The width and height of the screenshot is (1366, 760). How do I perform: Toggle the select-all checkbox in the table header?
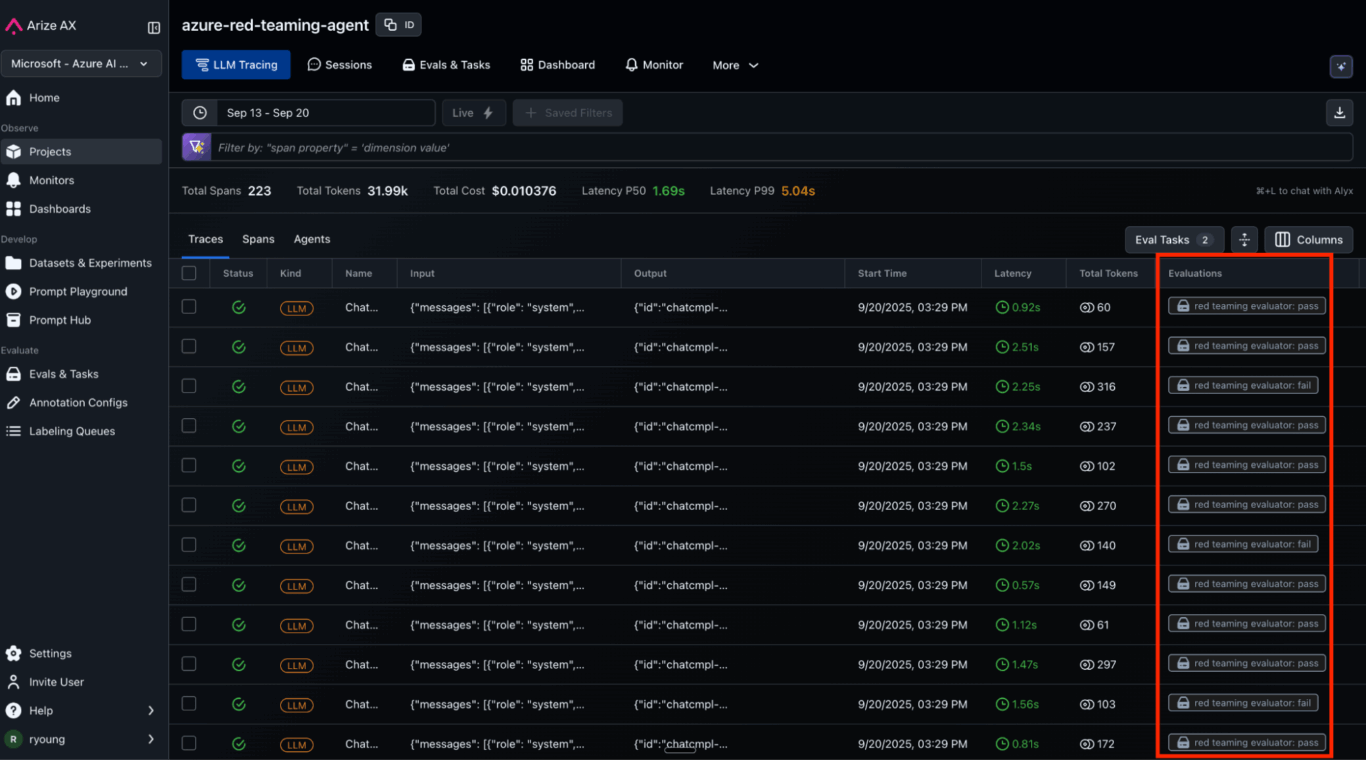(189, 273)
